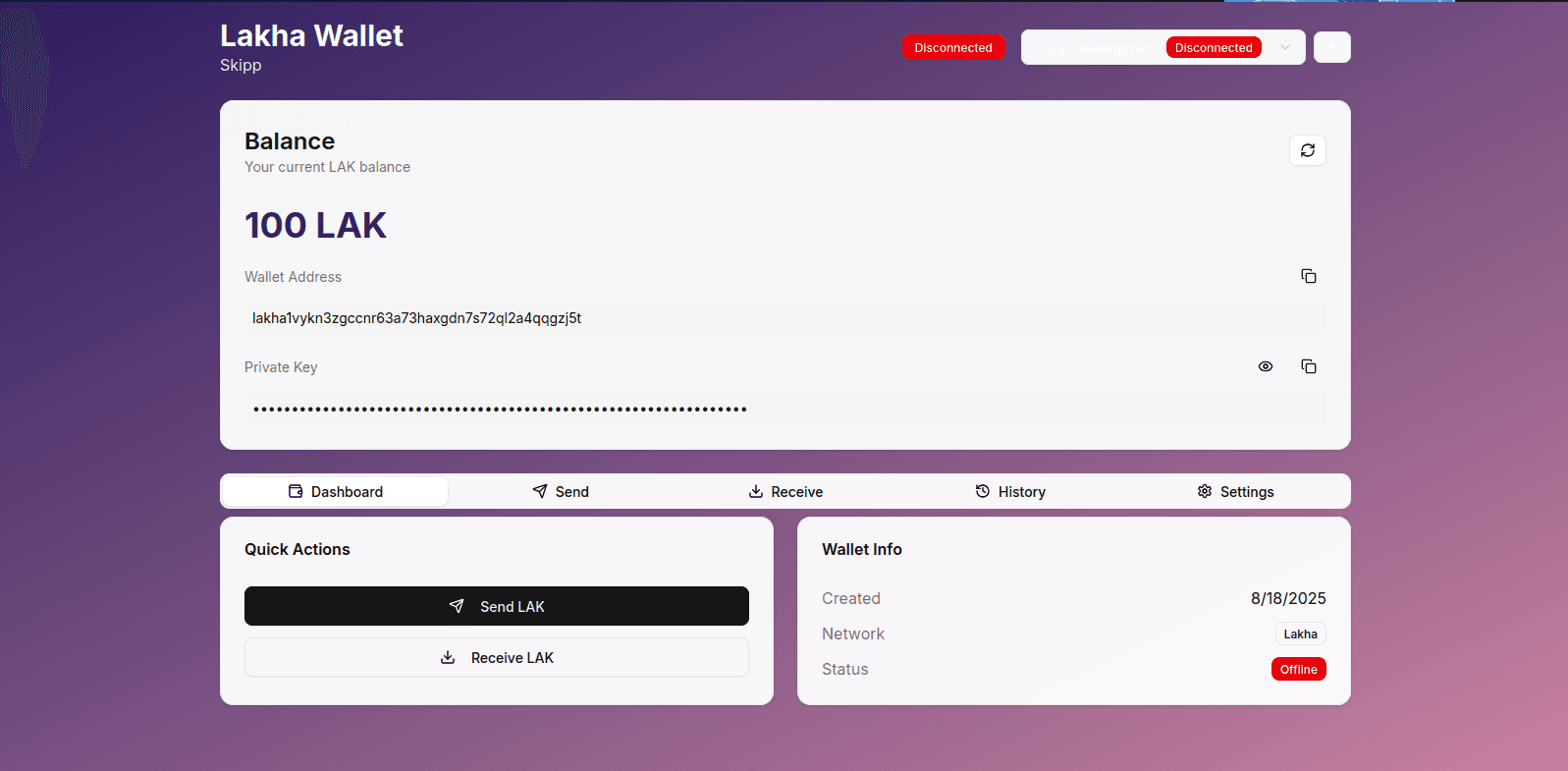Open the Local Development network dropdown
1568x771 pixels.
coord(1096,47)
